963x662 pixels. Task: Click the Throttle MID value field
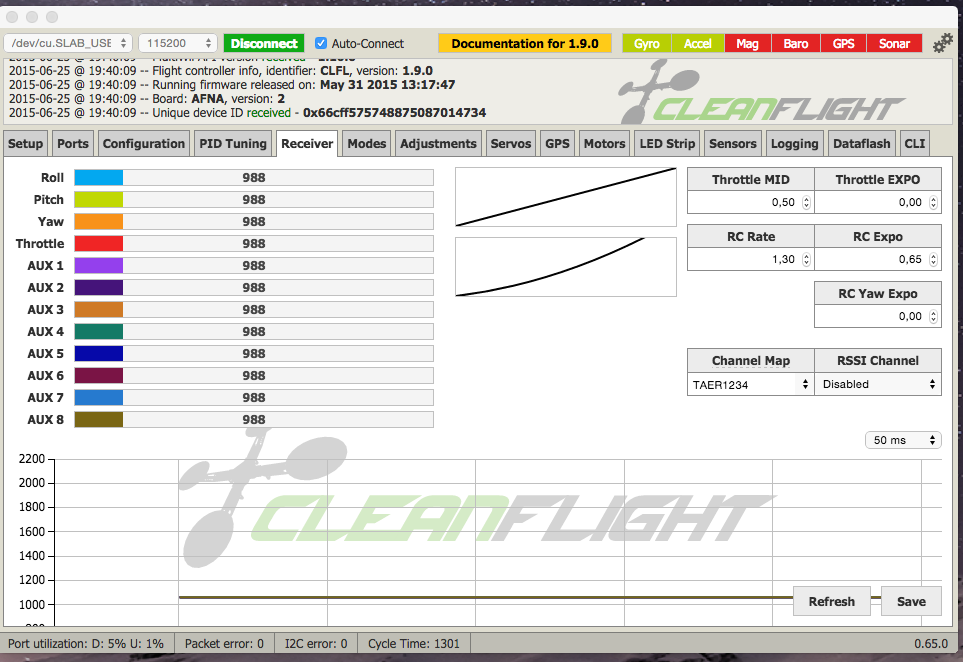point(751,202)
